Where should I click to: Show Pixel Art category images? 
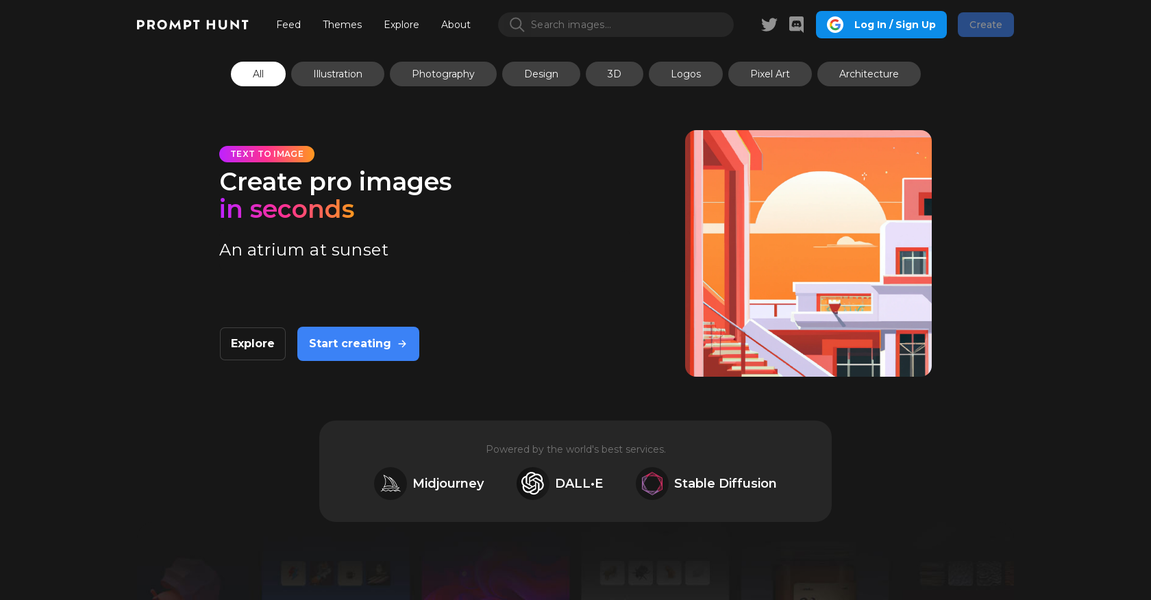(769, 74)
